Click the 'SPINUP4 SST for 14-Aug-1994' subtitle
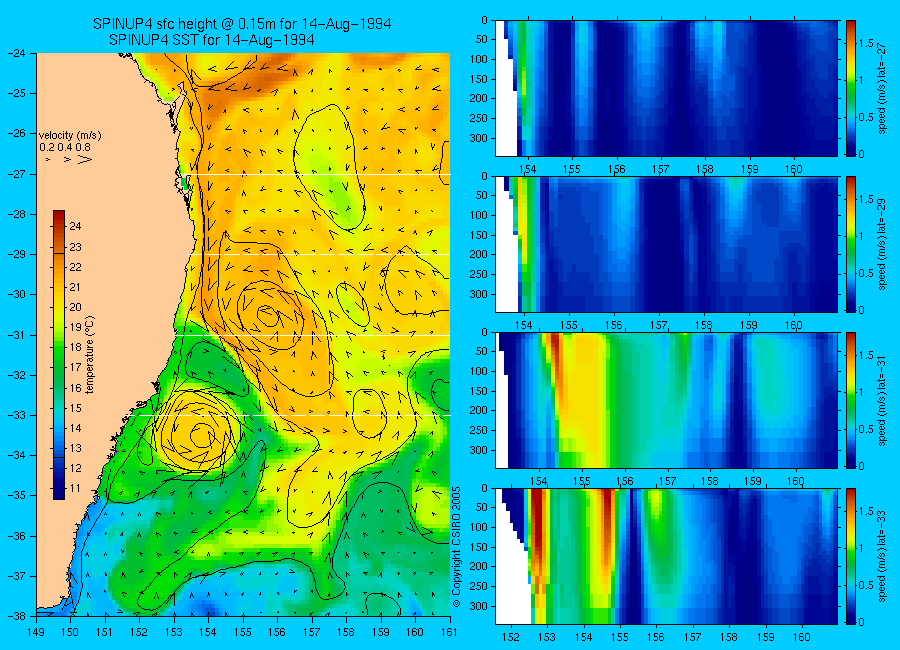The height and width of the screenshot is (650, 900). coord(211,40)
